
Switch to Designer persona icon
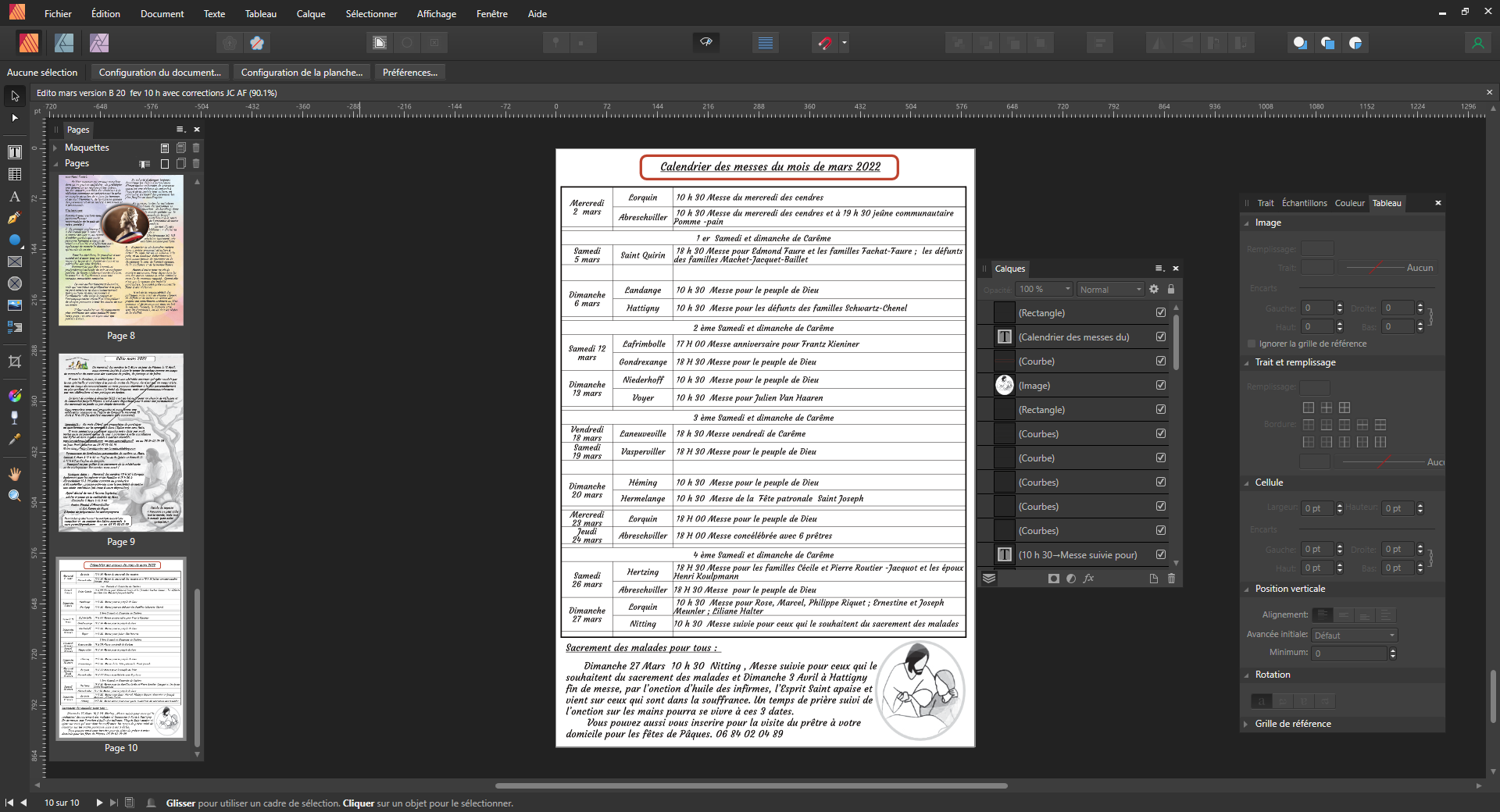coord(64,43)
